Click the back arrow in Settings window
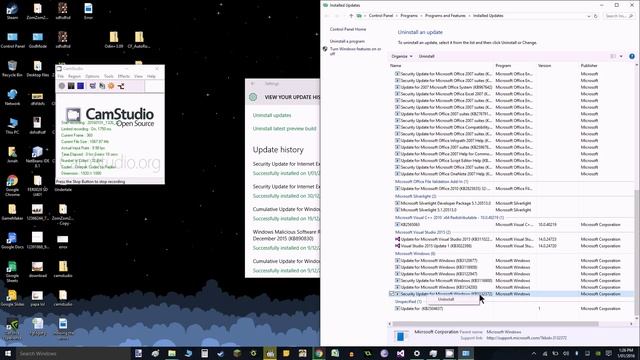The width and height of the screenshot is (640, 360). [252, 83]
